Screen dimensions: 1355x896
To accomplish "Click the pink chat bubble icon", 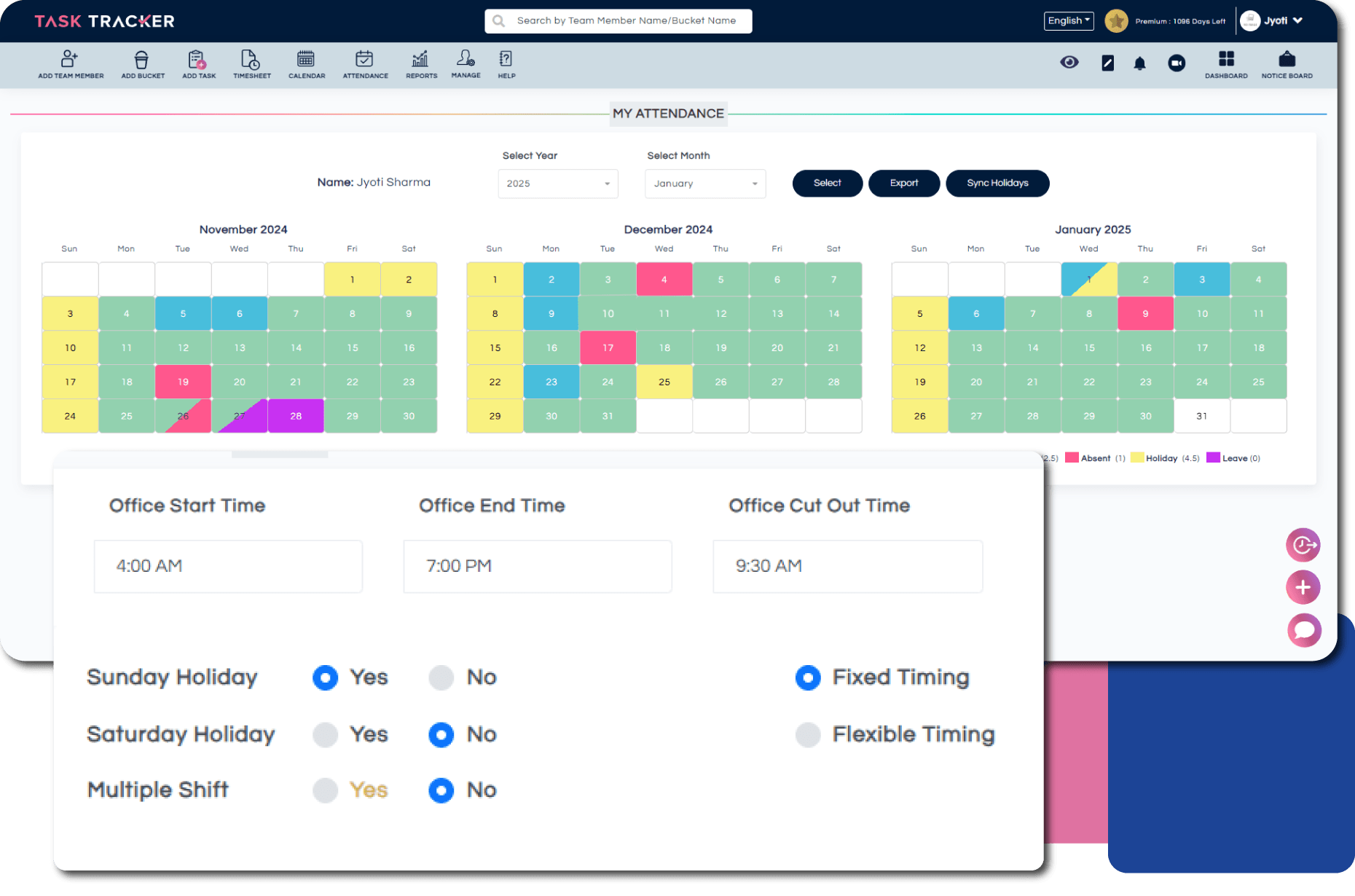I will 1303,630.
